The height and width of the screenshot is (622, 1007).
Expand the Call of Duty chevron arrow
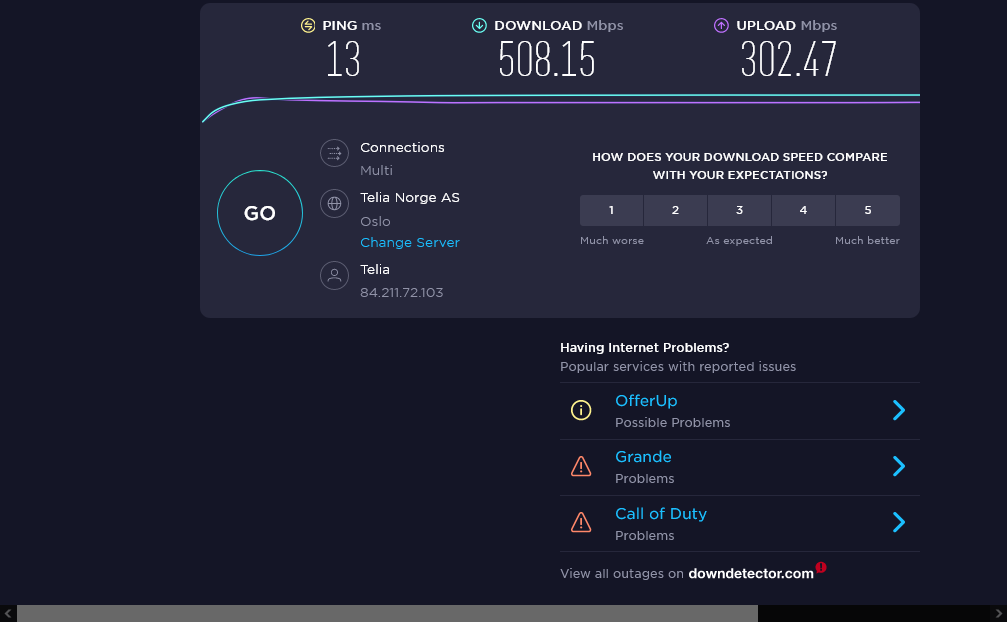point(898,522)
